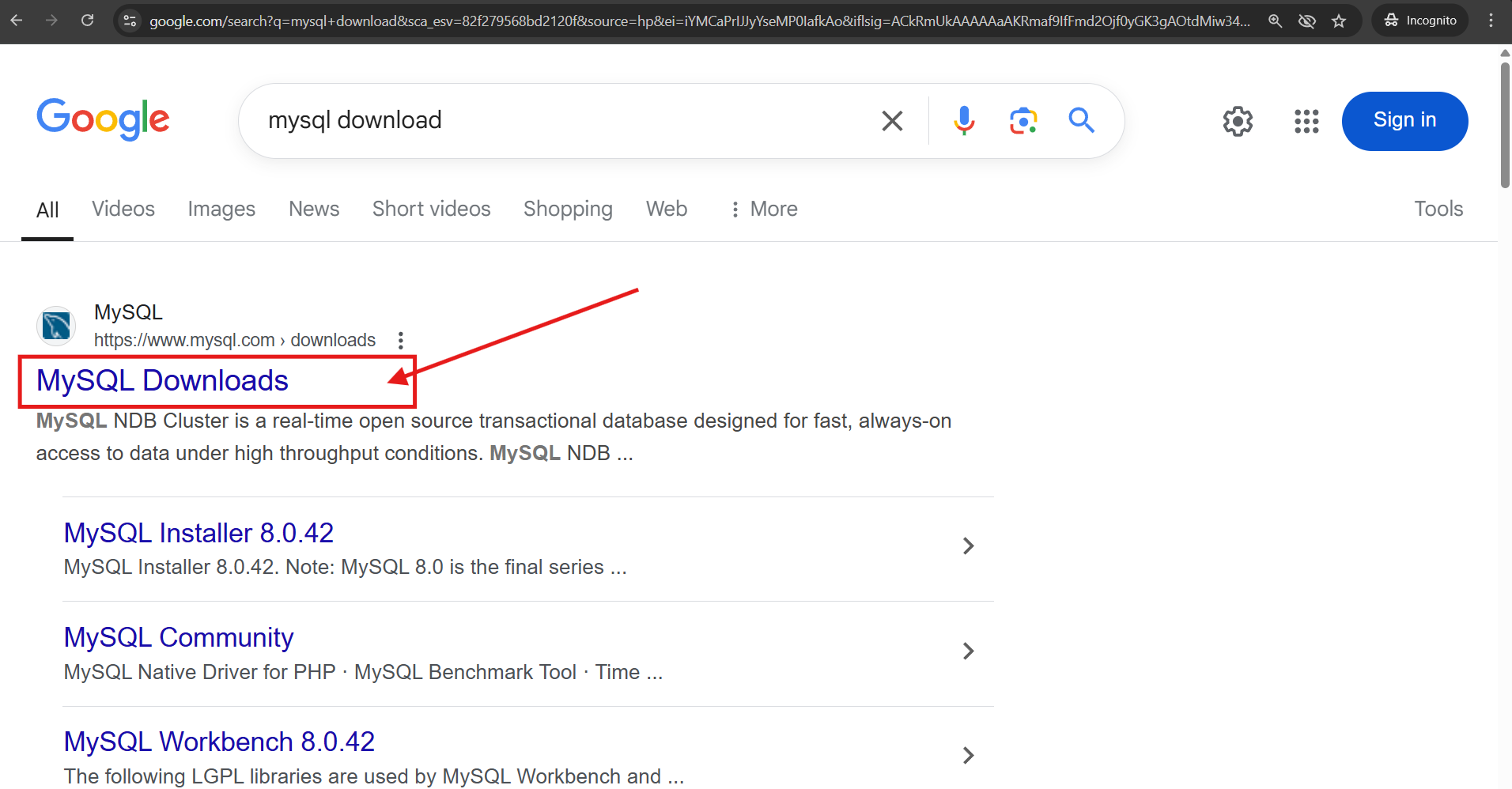The height and width of the screenshot is (789, 1512).
Task: Switch to the Short videos tab
Action: [x=432, y=209]
